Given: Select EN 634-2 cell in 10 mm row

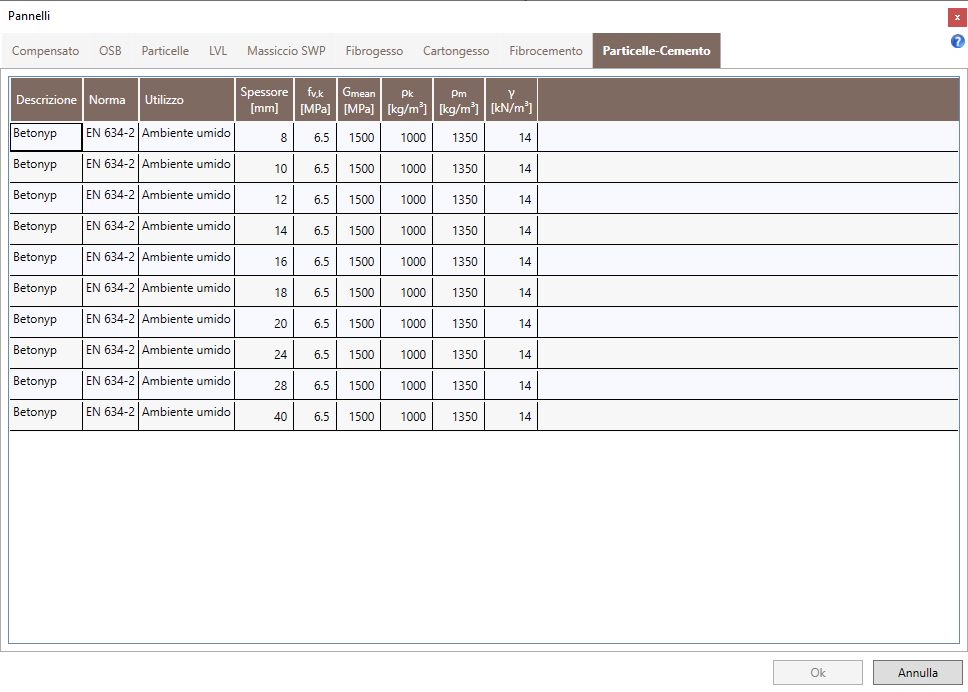Looking at the screenshot, I should [111, 168].
